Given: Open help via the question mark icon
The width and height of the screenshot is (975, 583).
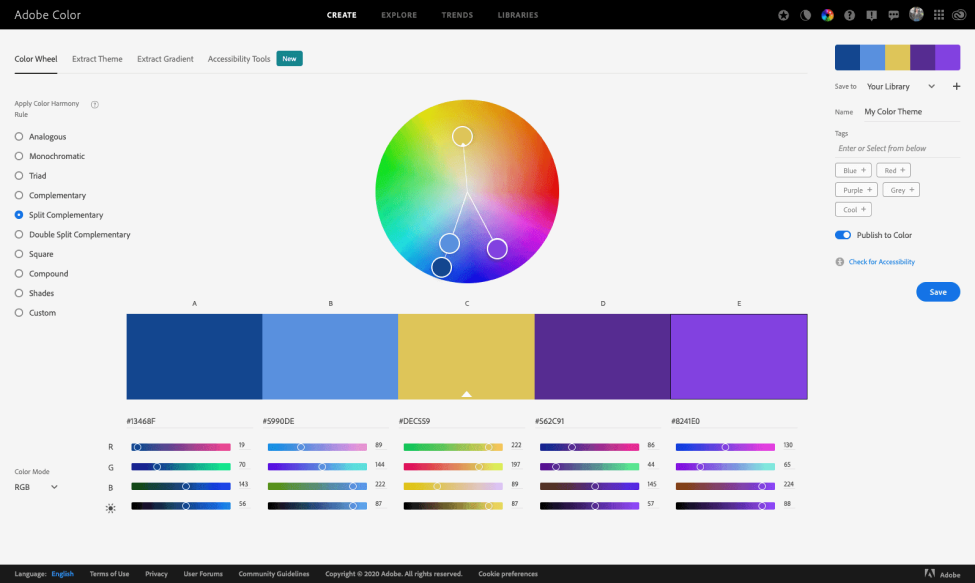Looking at the screenshot, I should point(849,15).
